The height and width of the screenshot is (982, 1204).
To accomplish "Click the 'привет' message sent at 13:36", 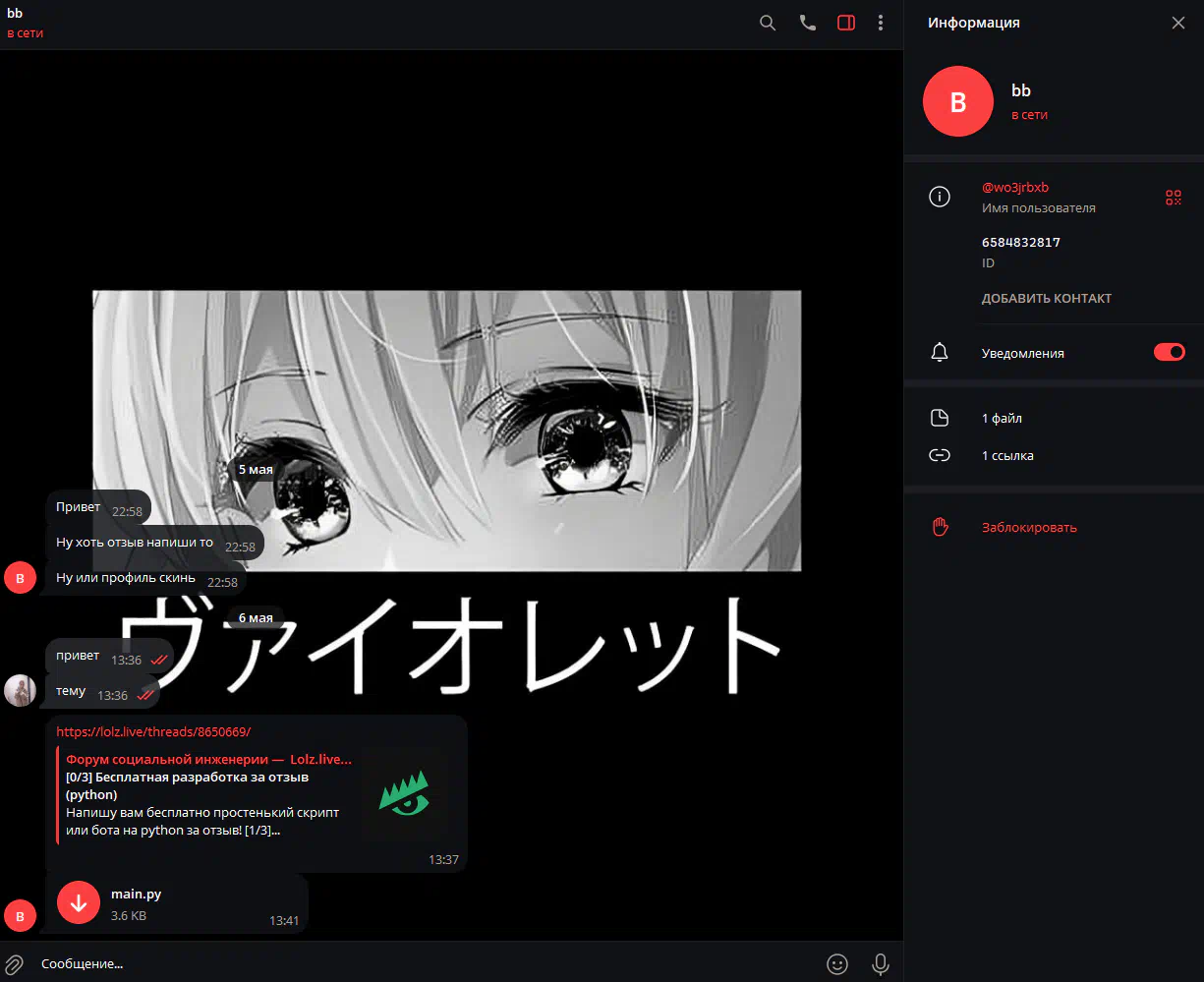I will (109, 656).
